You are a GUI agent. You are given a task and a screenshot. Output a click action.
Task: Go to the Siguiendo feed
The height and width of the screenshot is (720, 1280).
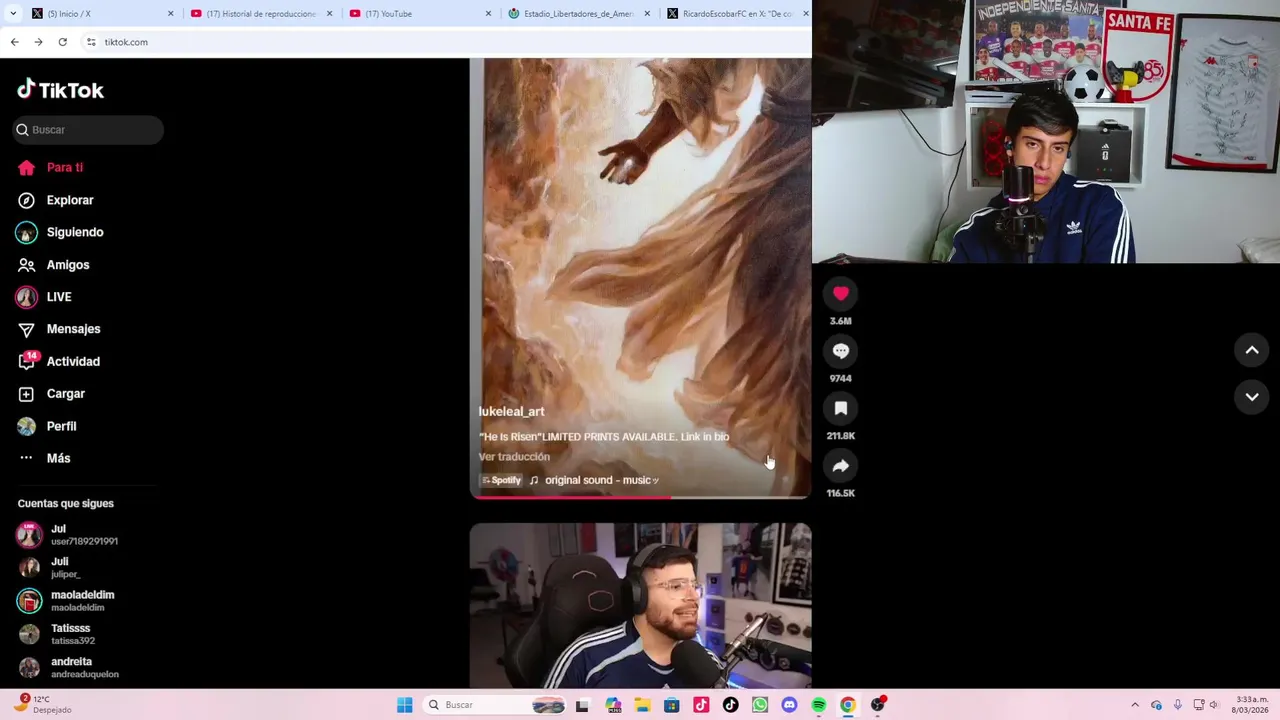click(x=60, y=232)
